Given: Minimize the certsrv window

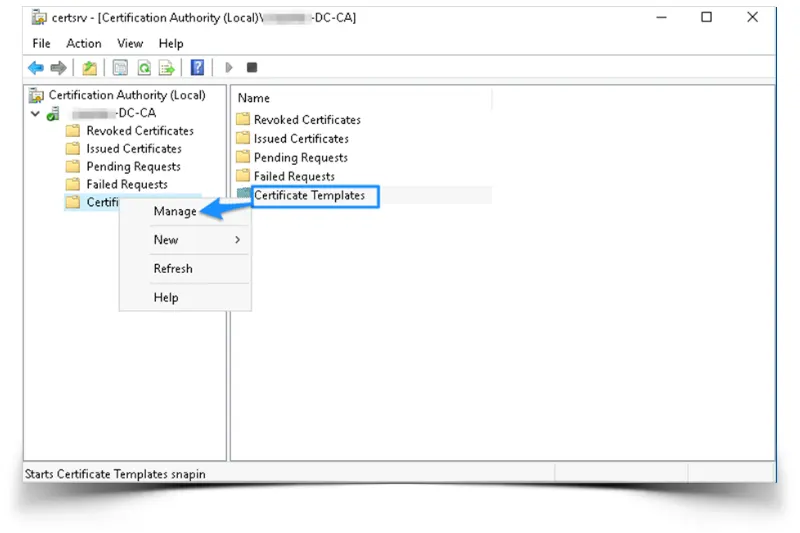Looking at the screenshot, I should coord(661,17).
